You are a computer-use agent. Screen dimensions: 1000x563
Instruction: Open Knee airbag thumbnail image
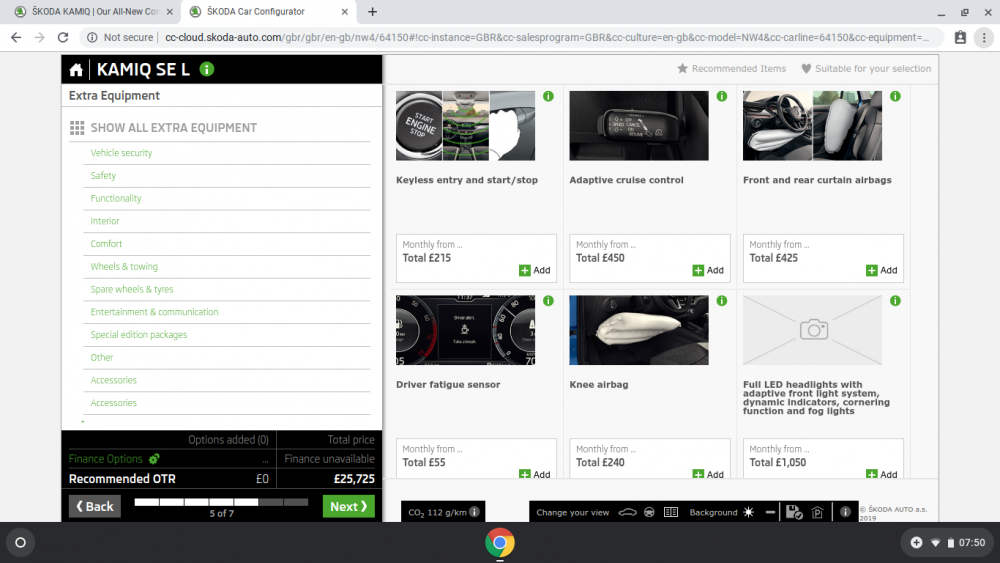(x=639, y=330)
